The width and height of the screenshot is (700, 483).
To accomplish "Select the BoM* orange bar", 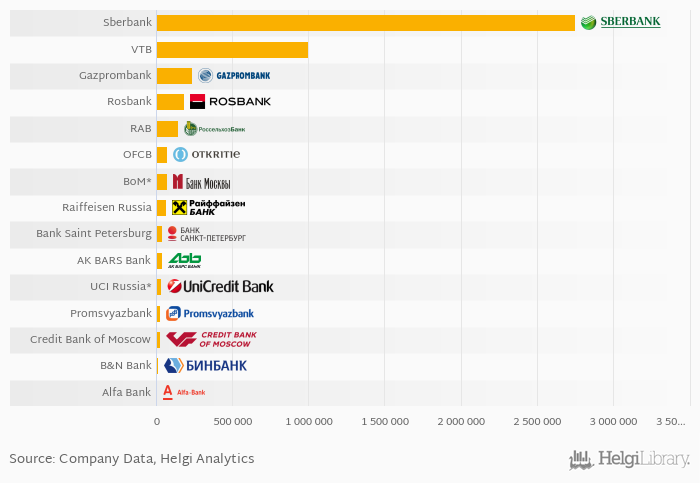I will pos(162,181).
